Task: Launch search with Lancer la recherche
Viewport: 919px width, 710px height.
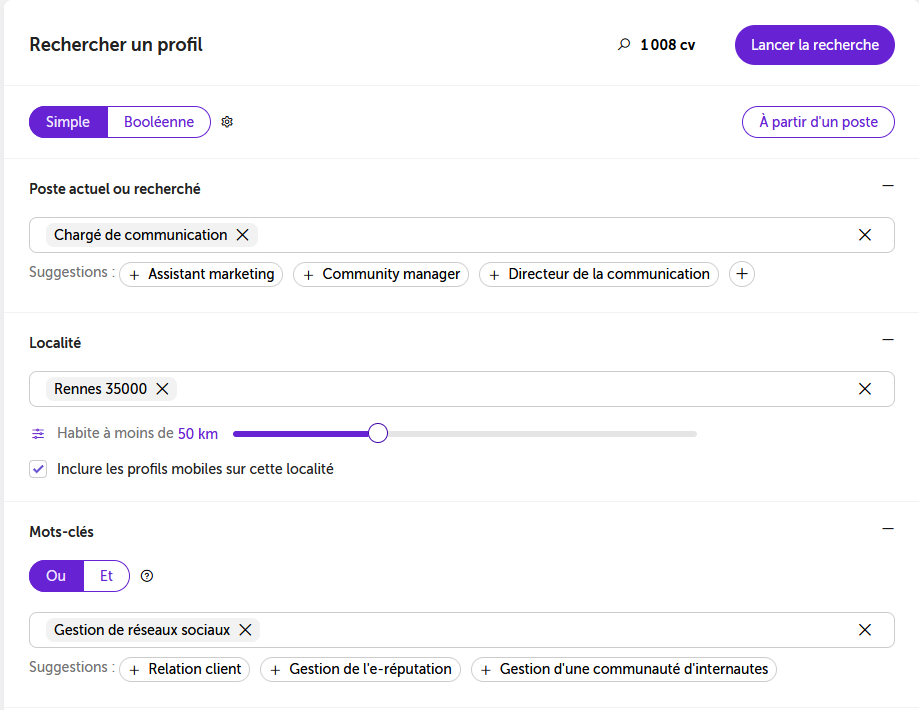Action: [815, 45]
